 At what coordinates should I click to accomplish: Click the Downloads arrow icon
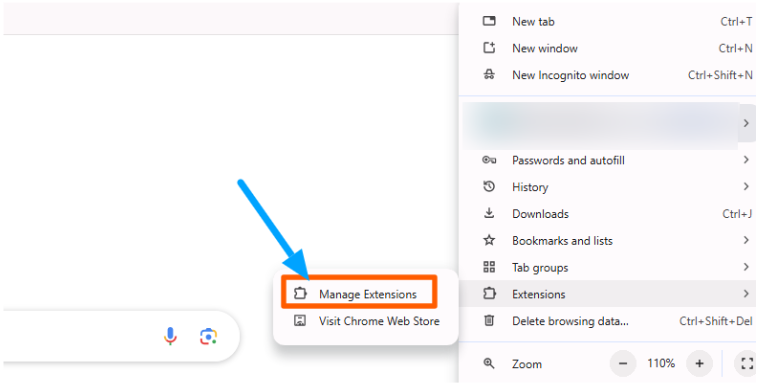489,213
